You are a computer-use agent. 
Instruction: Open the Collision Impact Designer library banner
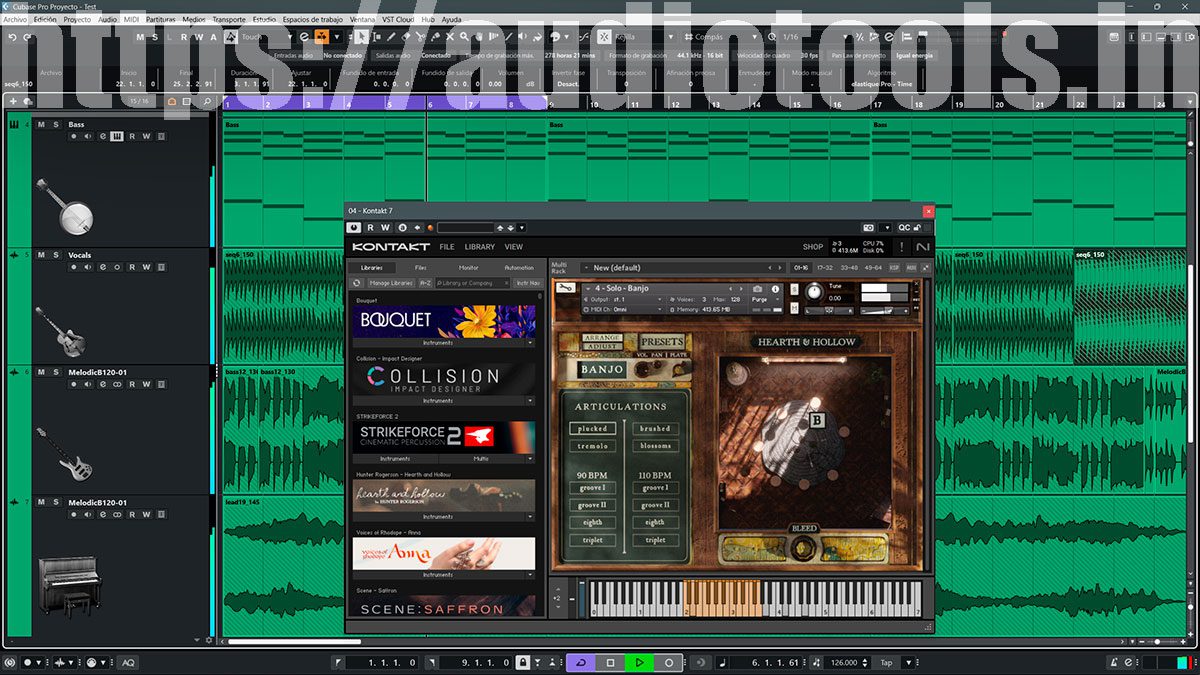[x=444, y=379]
